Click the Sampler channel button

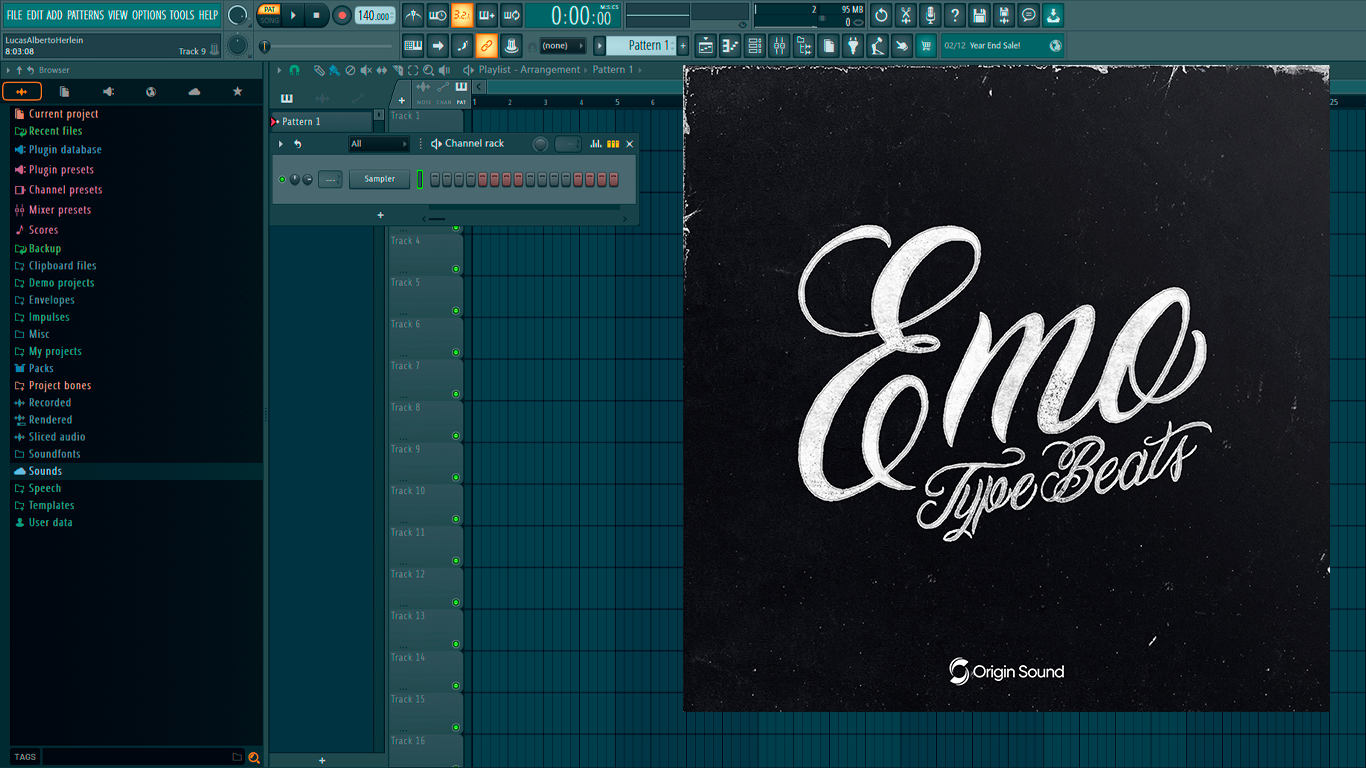point(380,179)
